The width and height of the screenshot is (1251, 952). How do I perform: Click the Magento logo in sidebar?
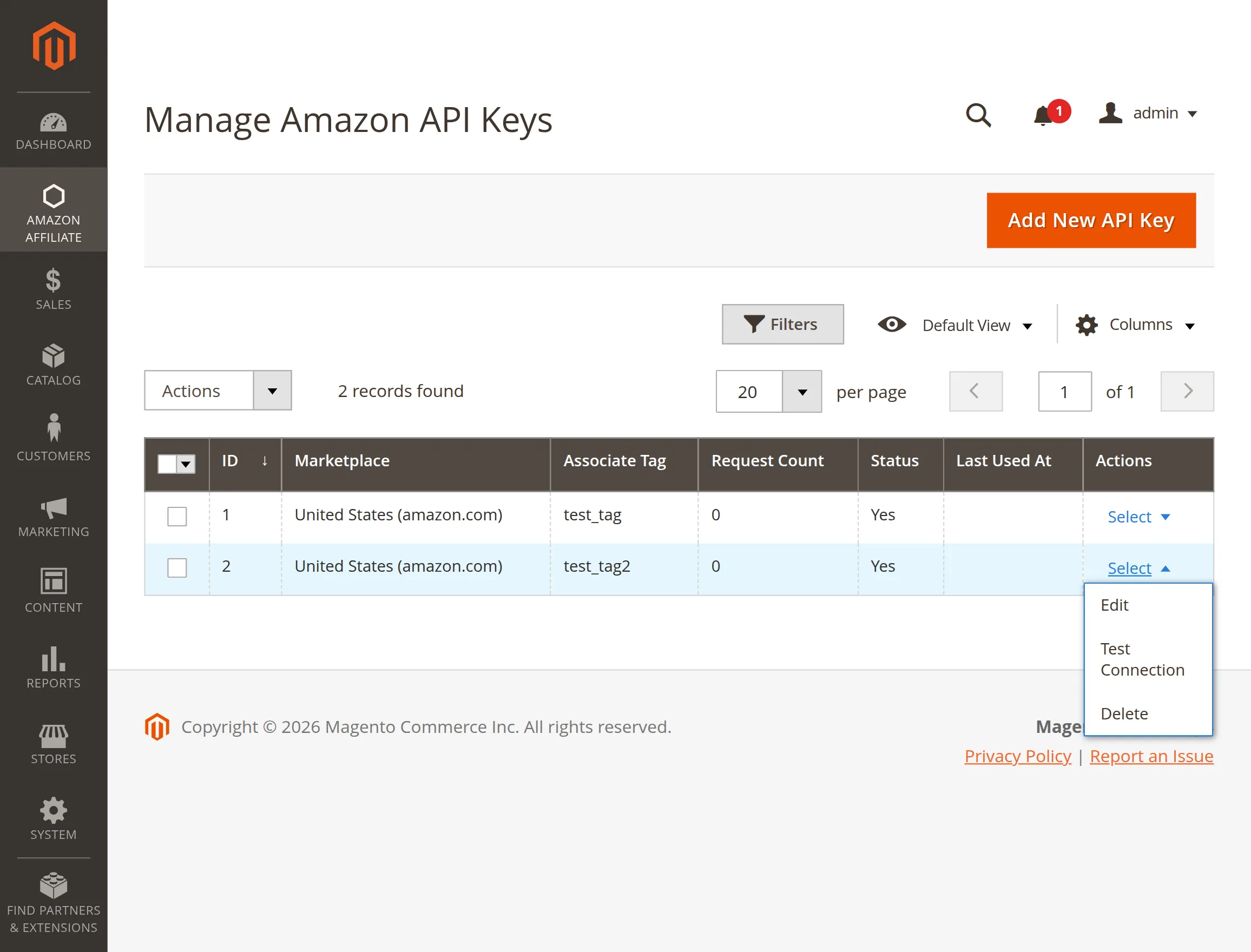click(x=54, y=46)
